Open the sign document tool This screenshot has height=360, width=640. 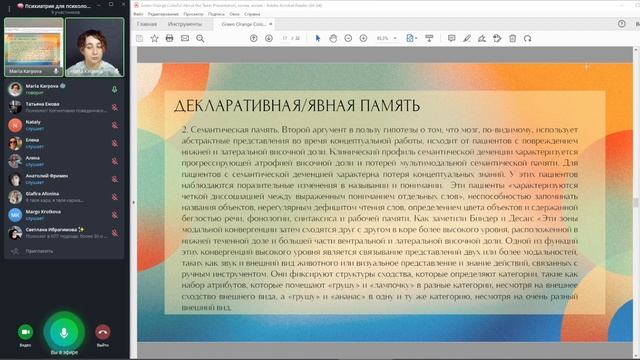point(482,38)
